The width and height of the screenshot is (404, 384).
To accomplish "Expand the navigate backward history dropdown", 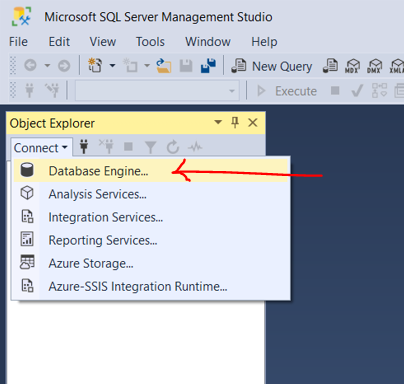I will coord(47,65).
